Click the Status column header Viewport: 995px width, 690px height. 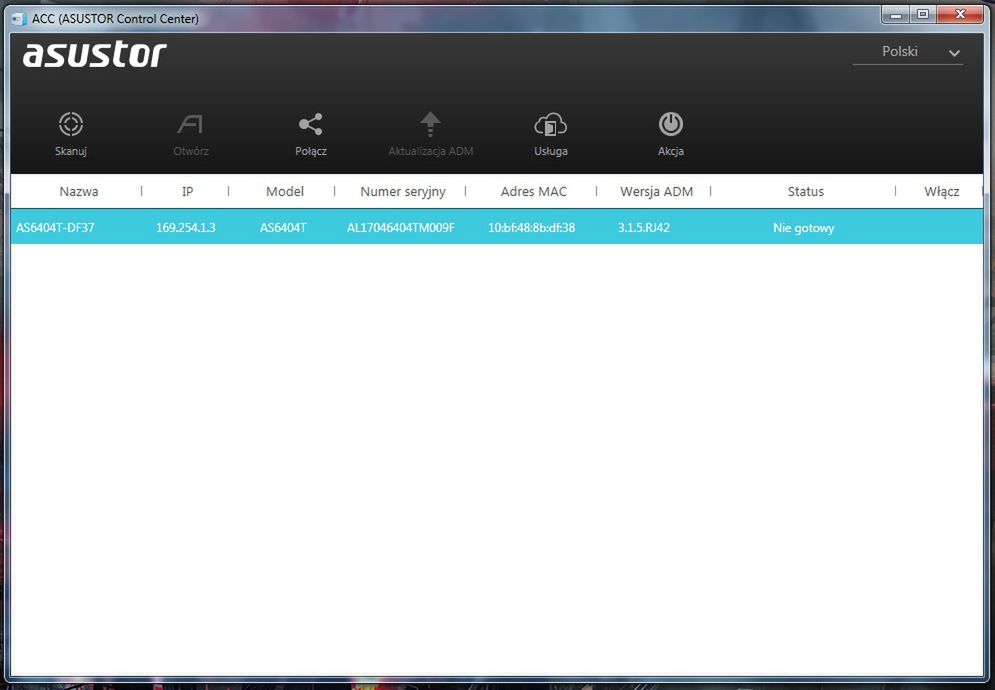(x=806, y=192)
